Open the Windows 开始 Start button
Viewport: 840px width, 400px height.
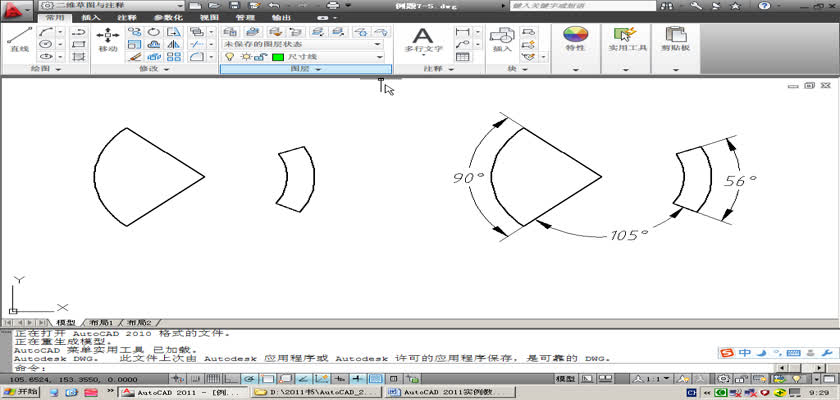click(x=21, y=392)
